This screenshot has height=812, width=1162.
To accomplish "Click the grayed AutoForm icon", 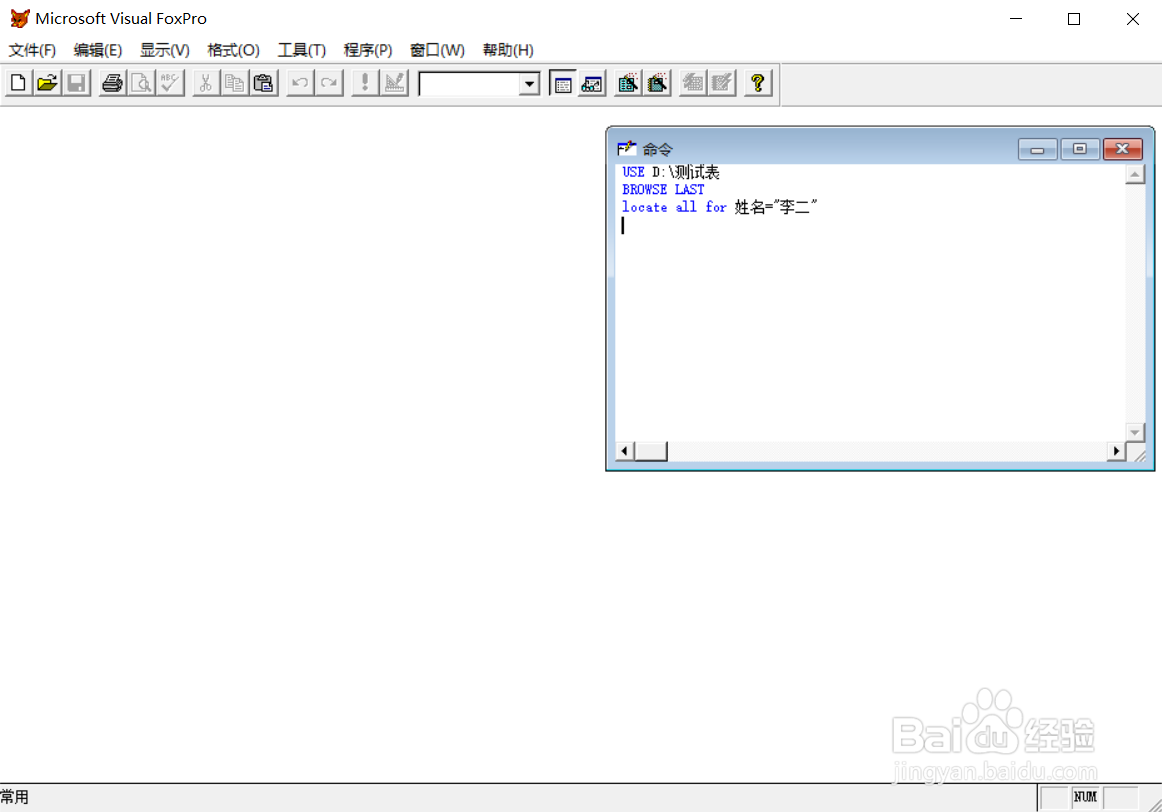I will [693, 83].
